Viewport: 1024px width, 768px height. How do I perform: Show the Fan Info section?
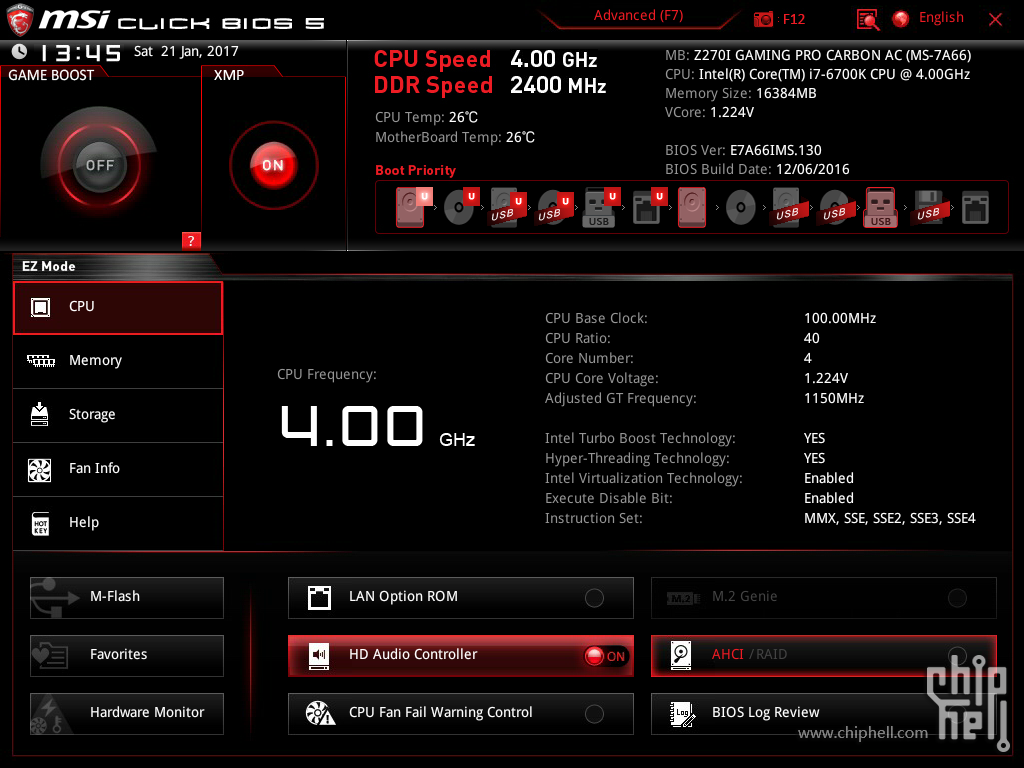tap(118, 470)
